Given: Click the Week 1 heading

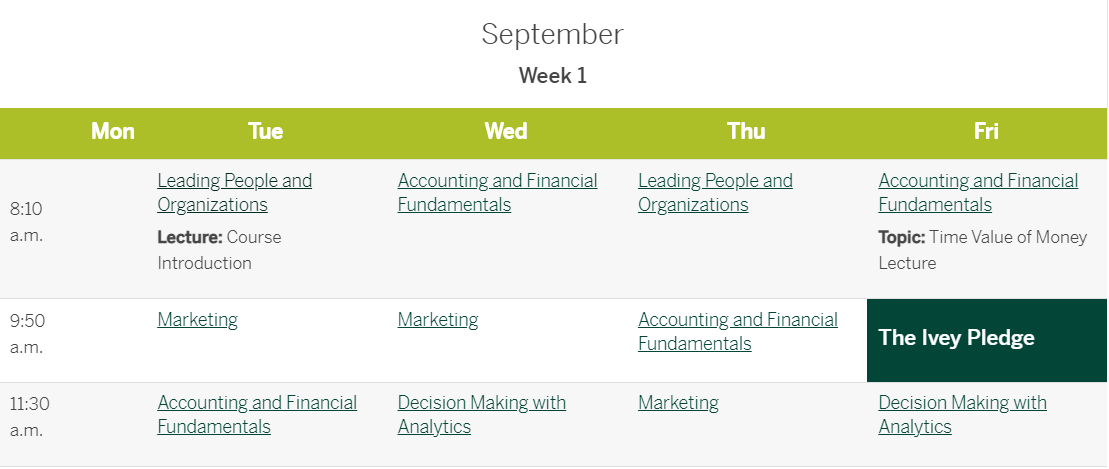Looking at the screenshot, I should [553, 76].
